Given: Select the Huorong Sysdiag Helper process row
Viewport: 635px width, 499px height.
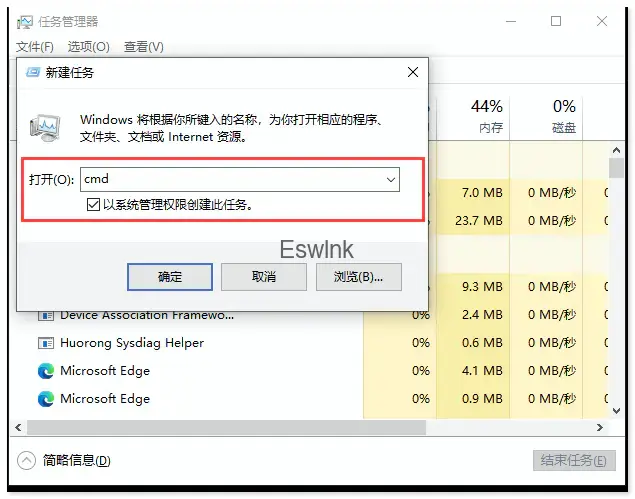Looking at the screenshot, I should point(132,343).
